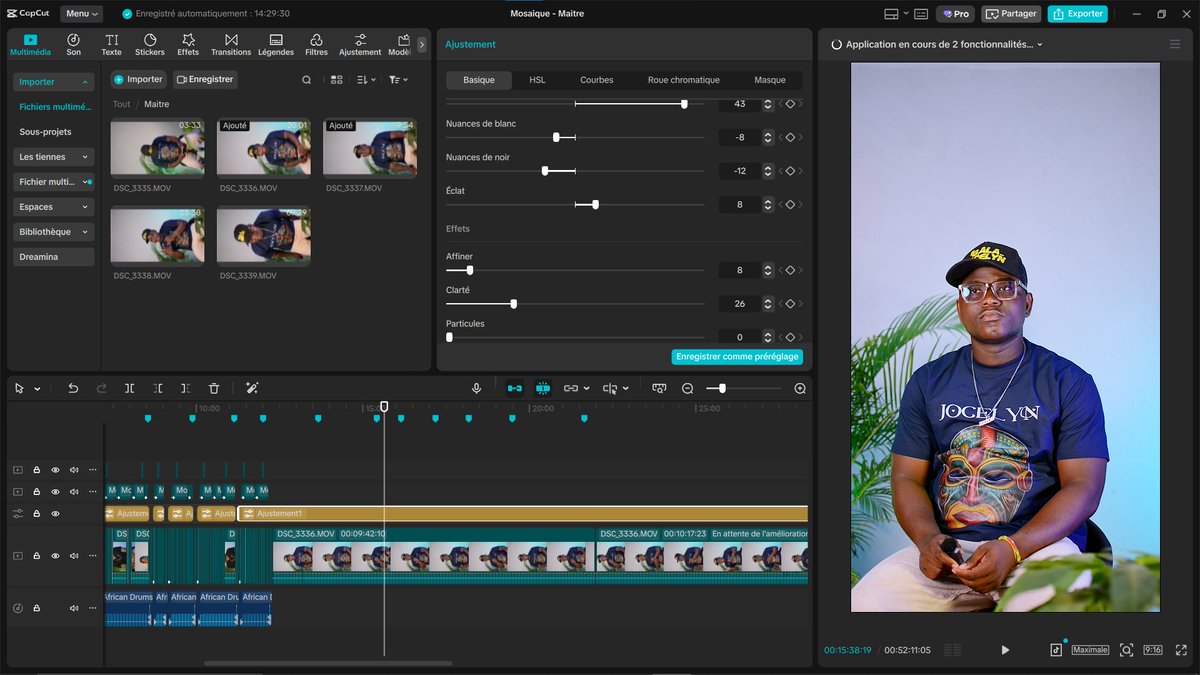Open the Texte tool tab

(x=111, y=44)
